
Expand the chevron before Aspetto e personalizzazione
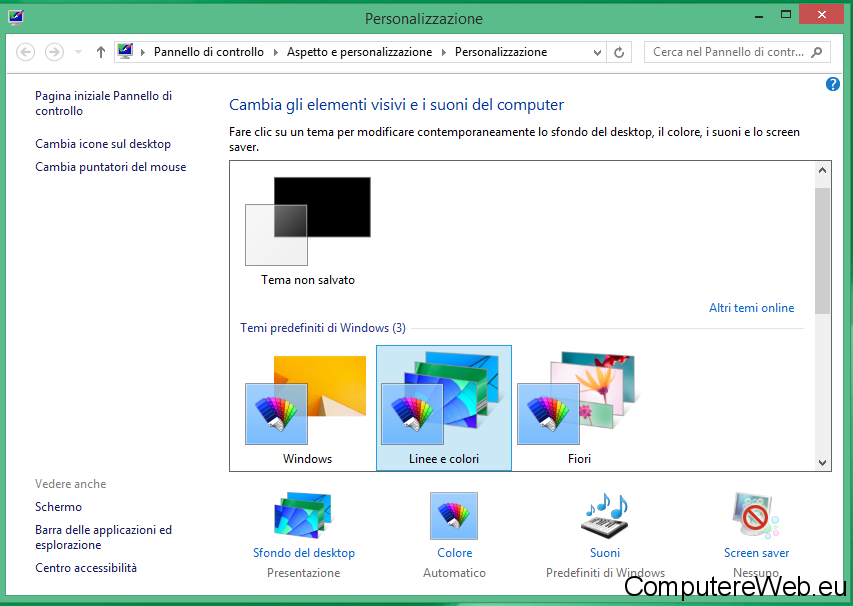276,52
